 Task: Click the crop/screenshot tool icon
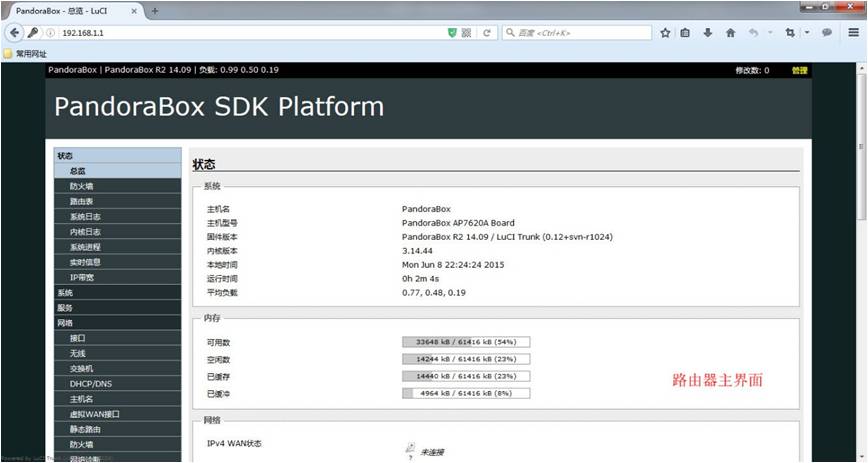pyautogui.click(x=790, y=33)
